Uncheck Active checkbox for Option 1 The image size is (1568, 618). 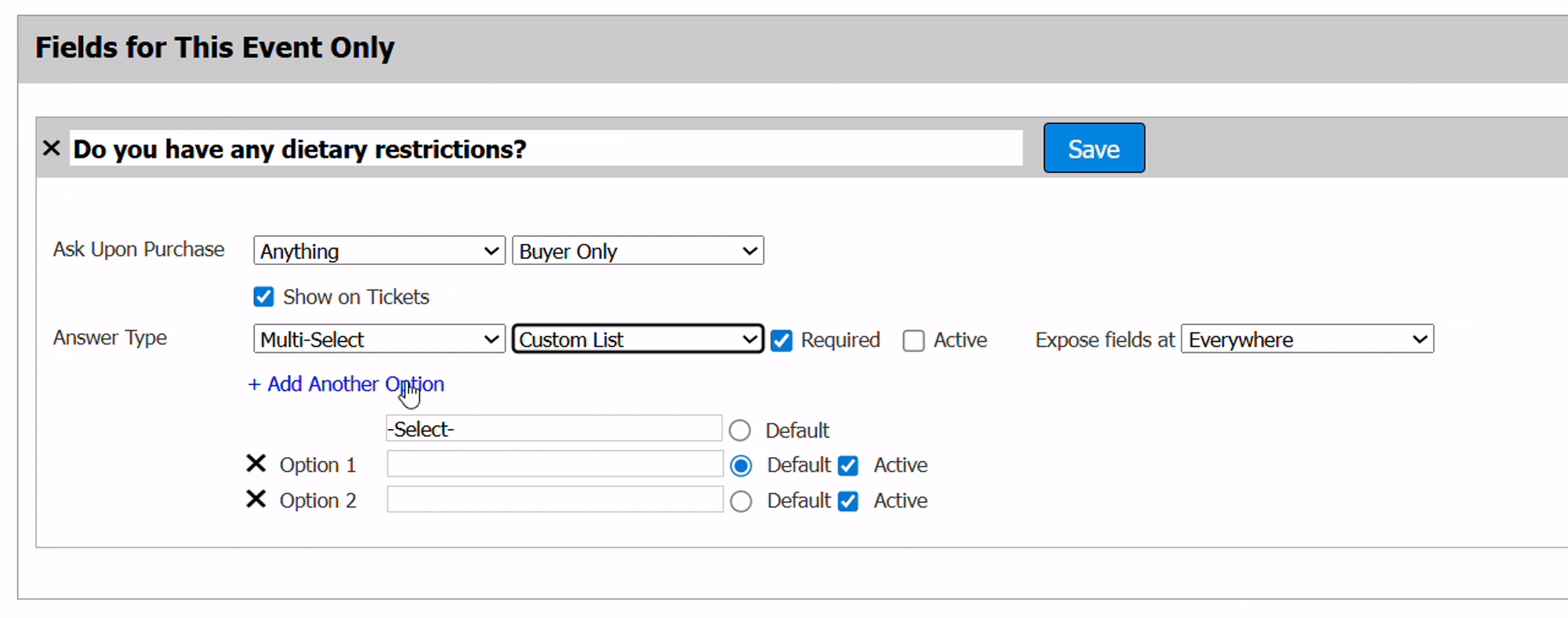click(x=848, y=466)
